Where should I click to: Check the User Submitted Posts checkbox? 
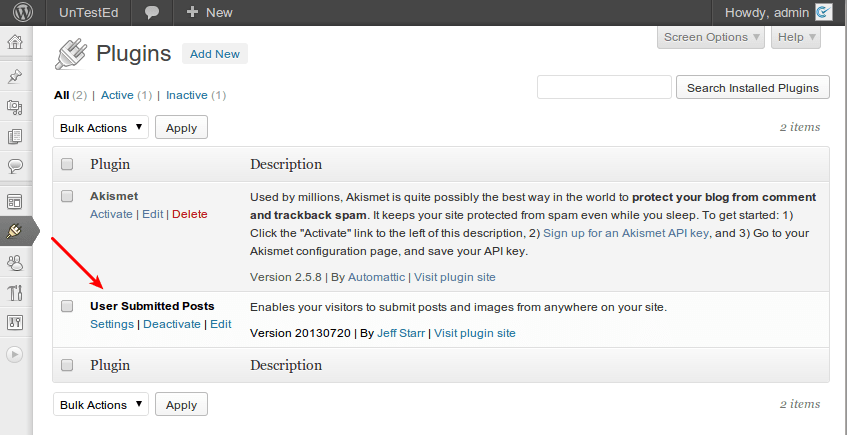(67, 306)
